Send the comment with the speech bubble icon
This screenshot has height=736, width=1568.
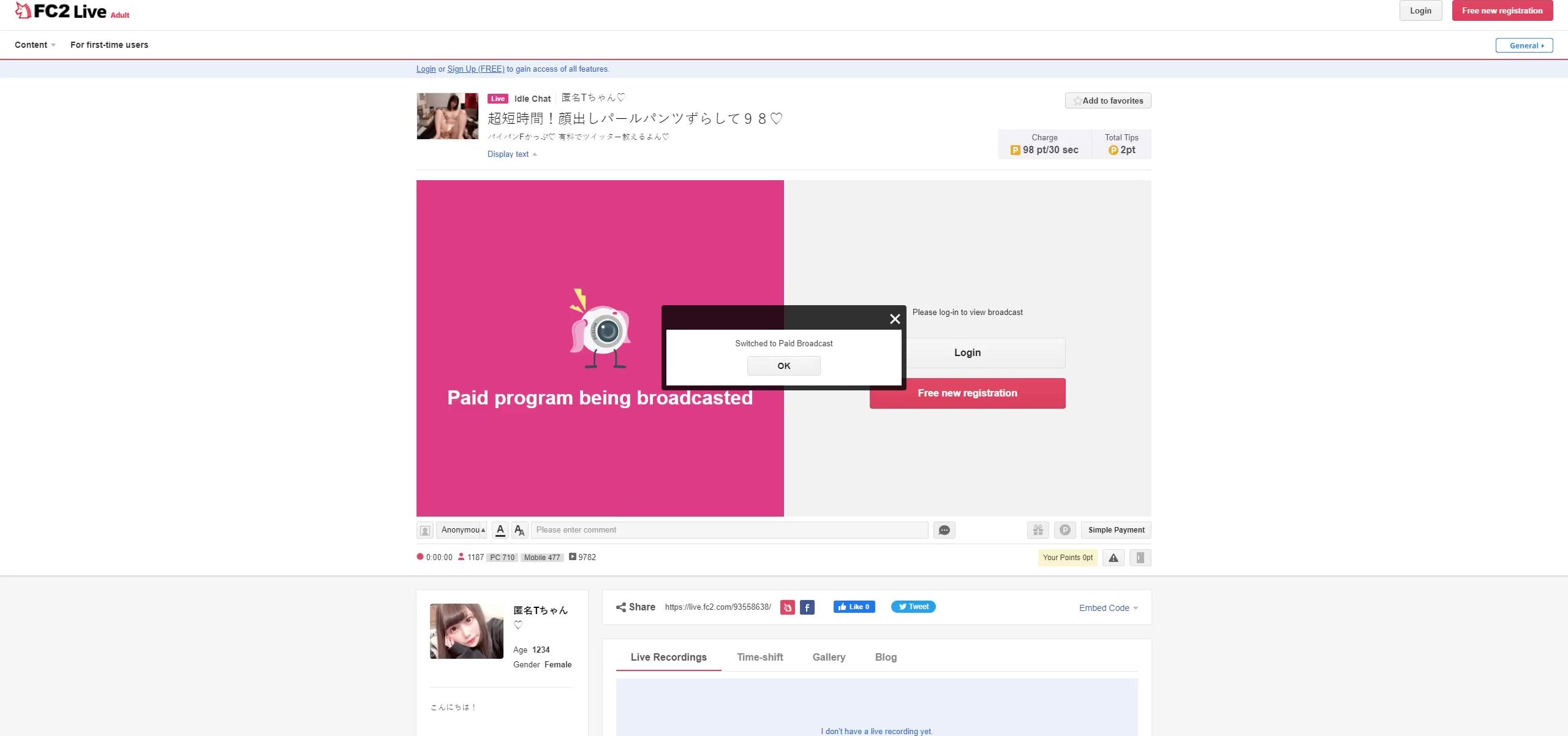pyautogui.click(x=944, y=530)
